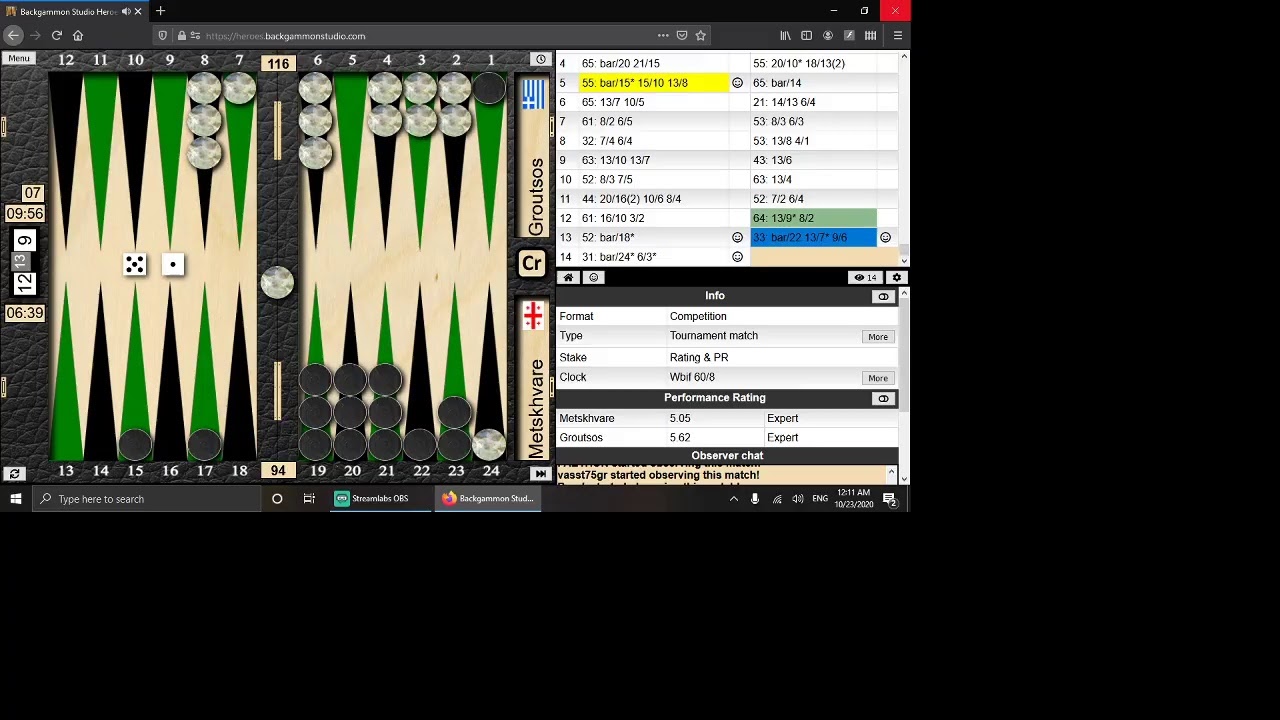The width and height of the screenshot is (1280, 720).
Task: Open the Firefox library icon
Action: (785, 36)
